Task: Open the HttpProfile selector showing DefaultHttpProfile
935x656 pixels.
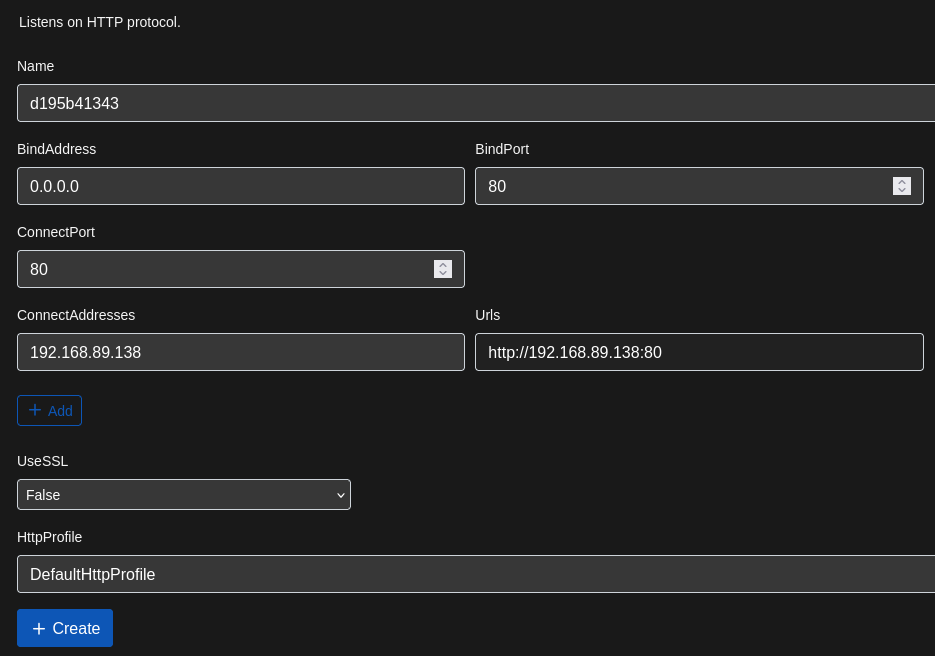Action: [475, 574]
